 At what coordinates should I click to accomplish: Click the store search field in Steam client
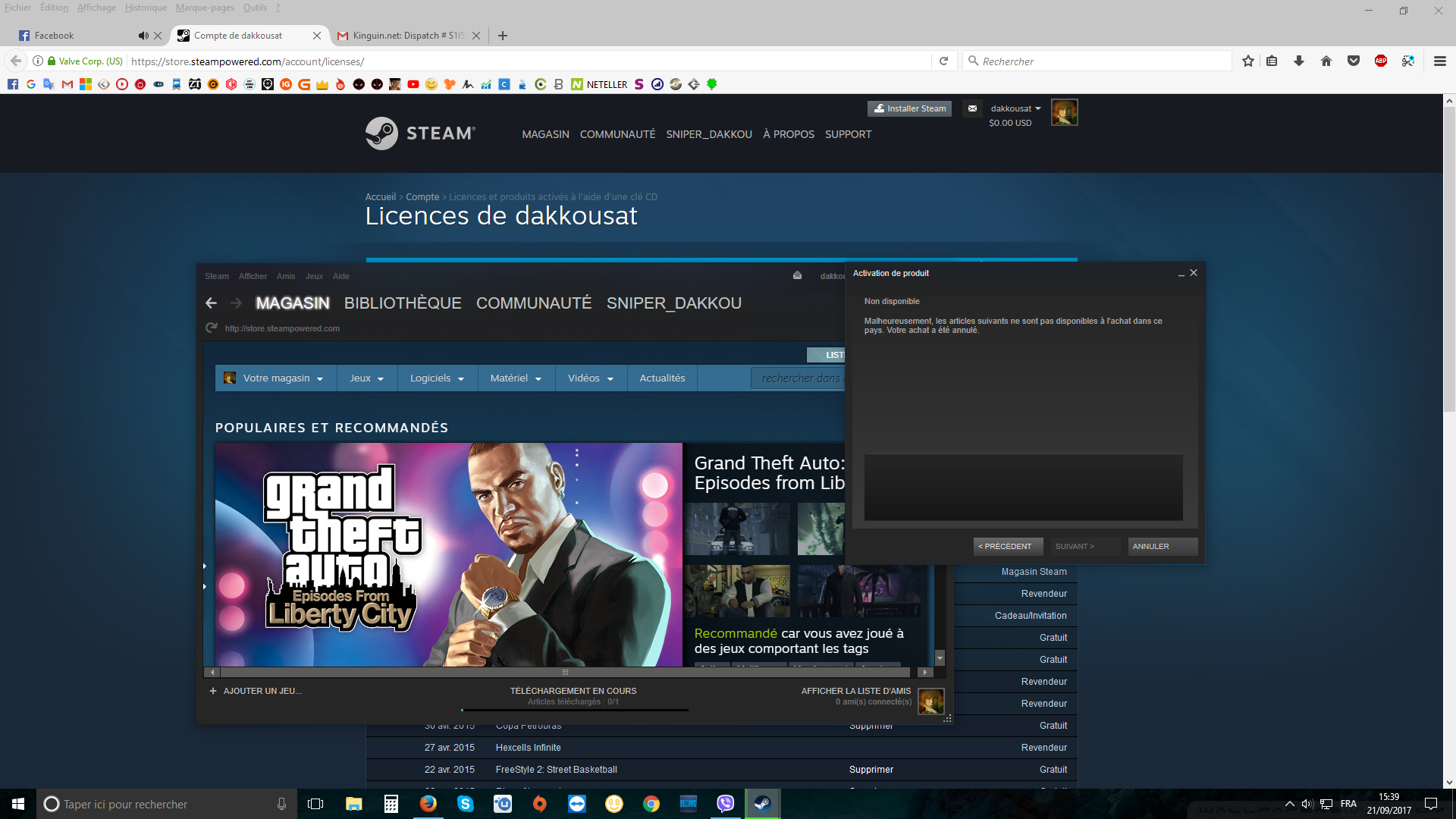(798, 378)
